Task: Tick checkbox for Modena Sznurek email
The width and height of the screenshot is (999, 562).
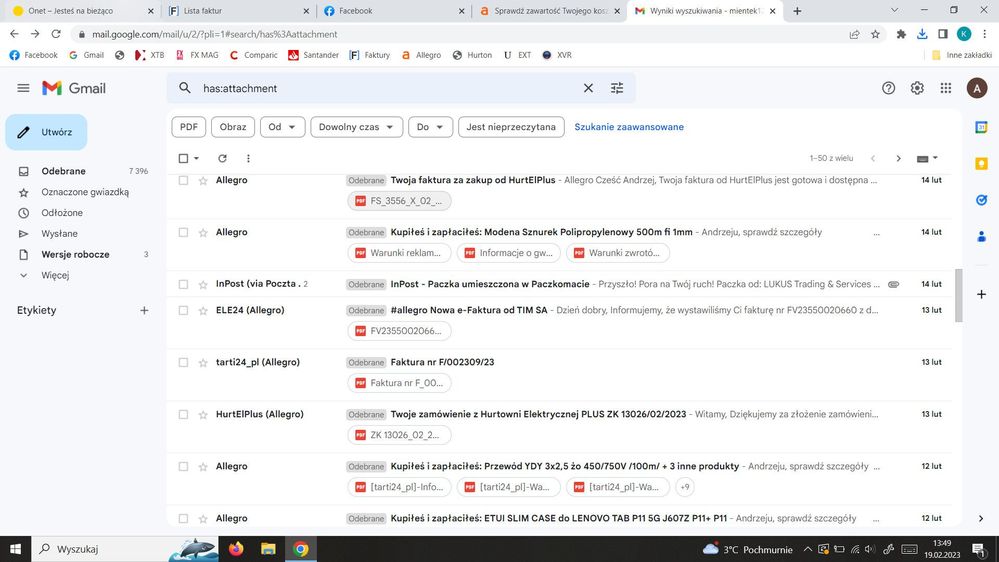Action: 183,233
